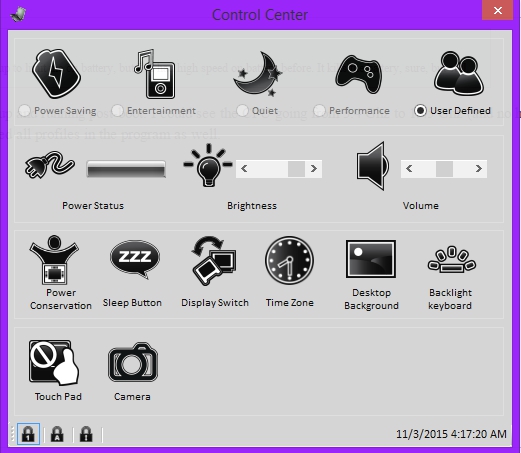Increase volume with right arrow
This screenshot has height=453, width=521.
coord(479,169)
